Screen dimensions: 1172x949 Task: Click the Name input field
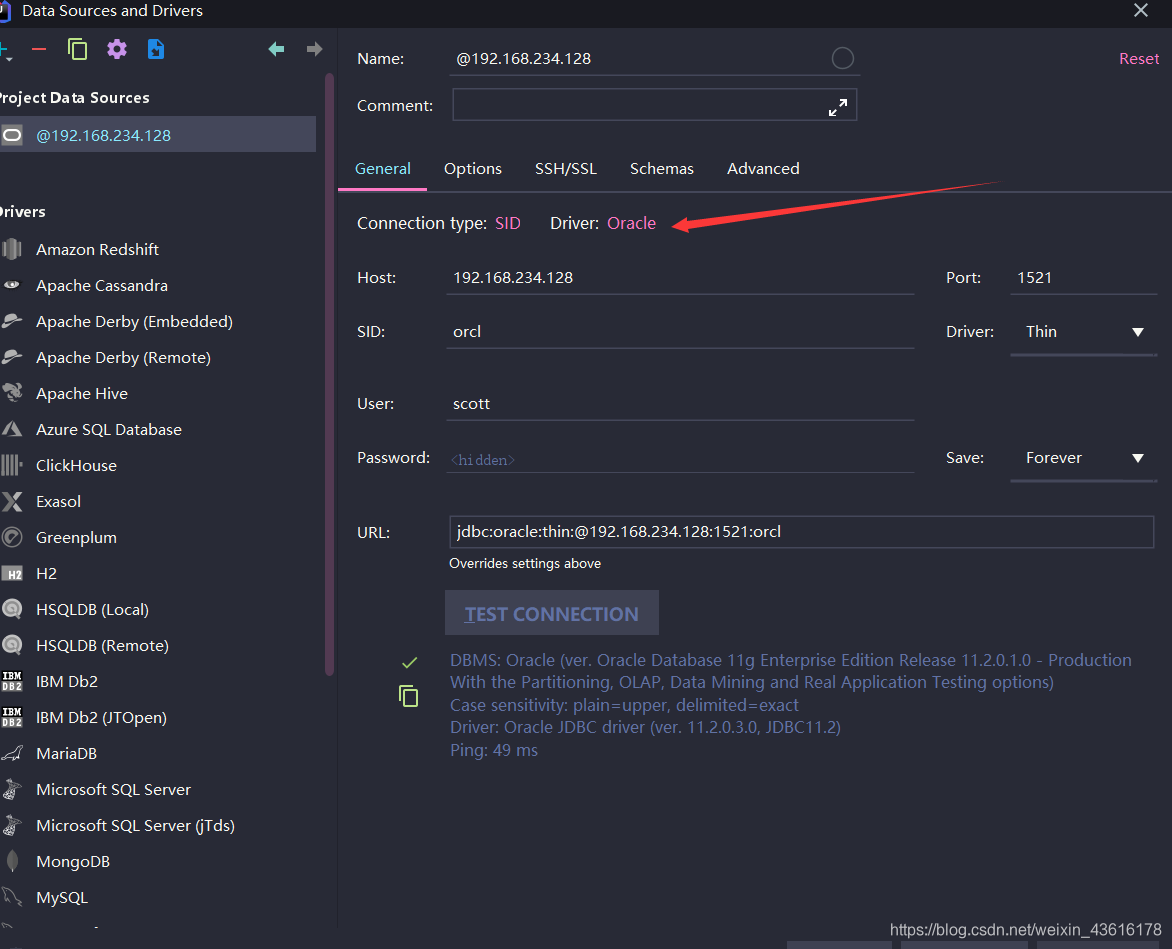pyautogui.click(x=654, y=58)
